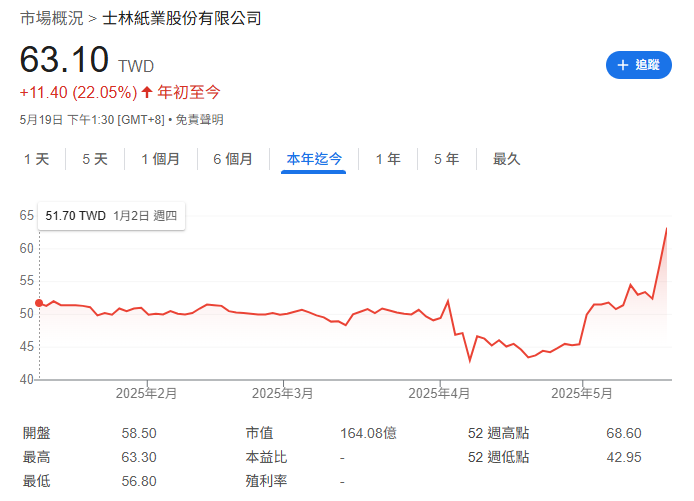694x501 pixels.
Task: Show the 5 年 chart range
Action: pos(447,159)
